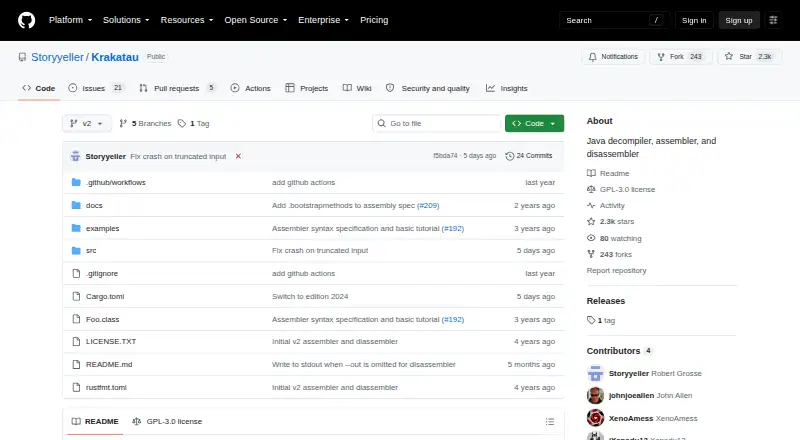Open the Foo.class file
This screenshot has height=440, width=800.
click(x=103, y=320)
